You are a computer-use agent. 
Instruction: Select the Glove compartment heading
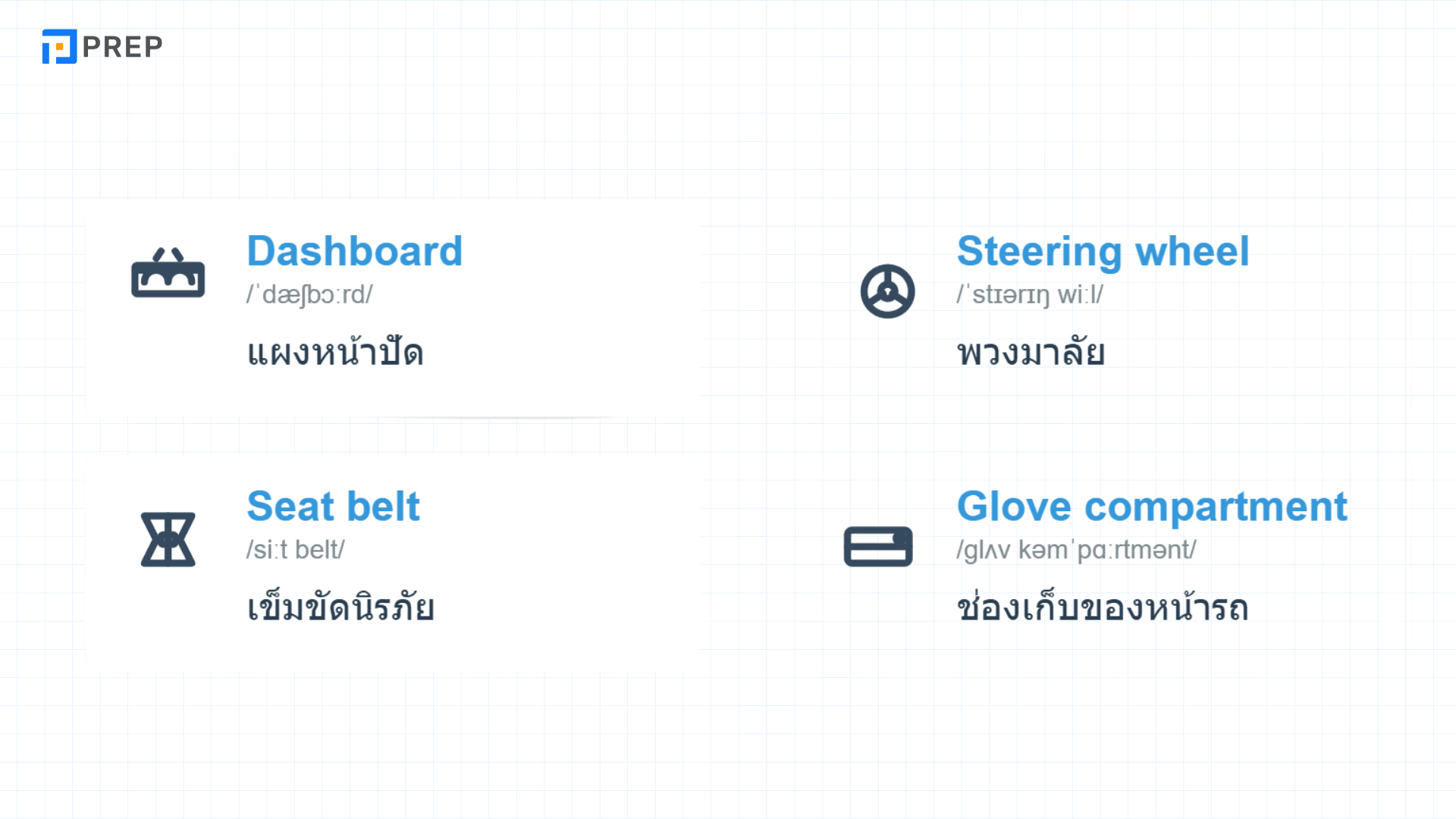(x=1152, y=507)
